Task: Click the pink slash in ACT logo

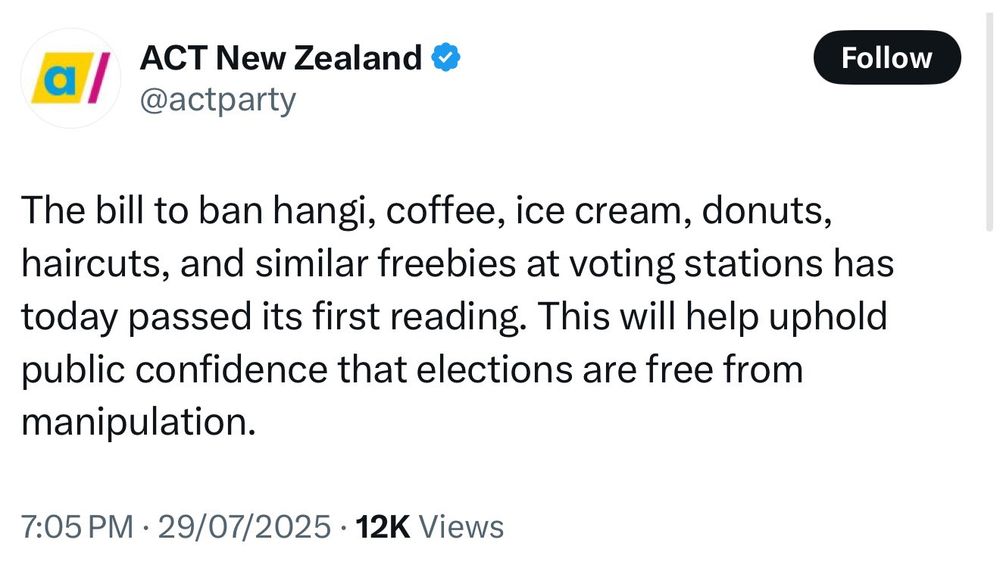Action: 98,78
